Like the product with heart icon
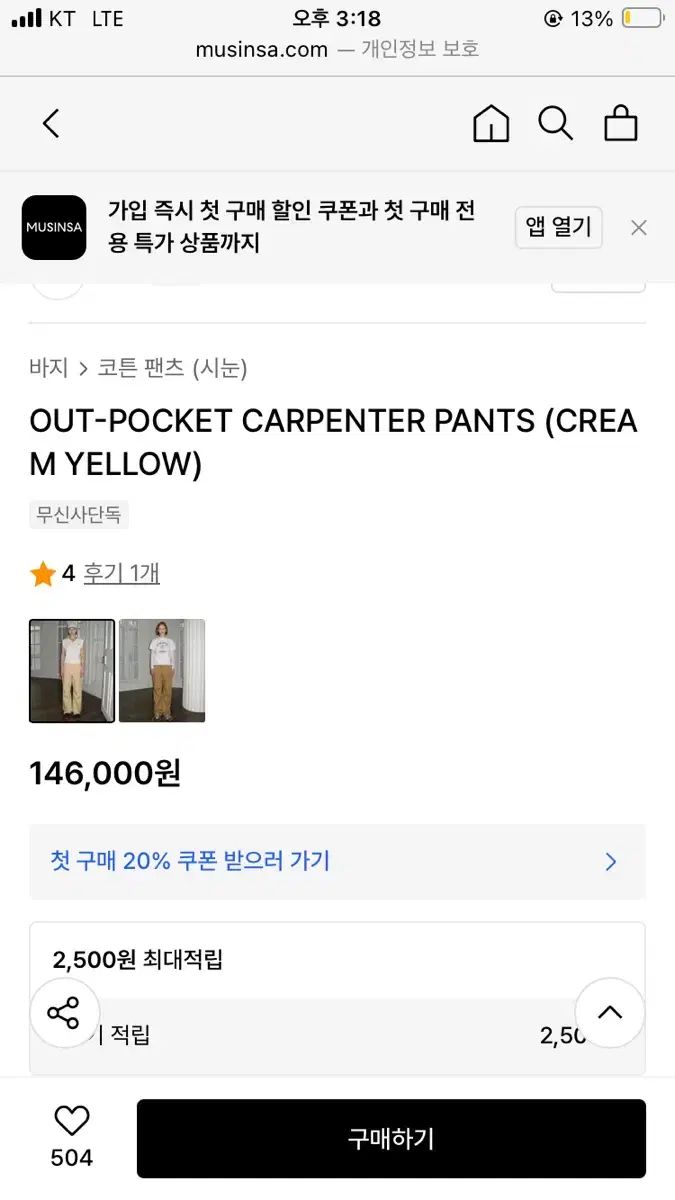Screen dimensions: 675x1200 click(72, 1121)
